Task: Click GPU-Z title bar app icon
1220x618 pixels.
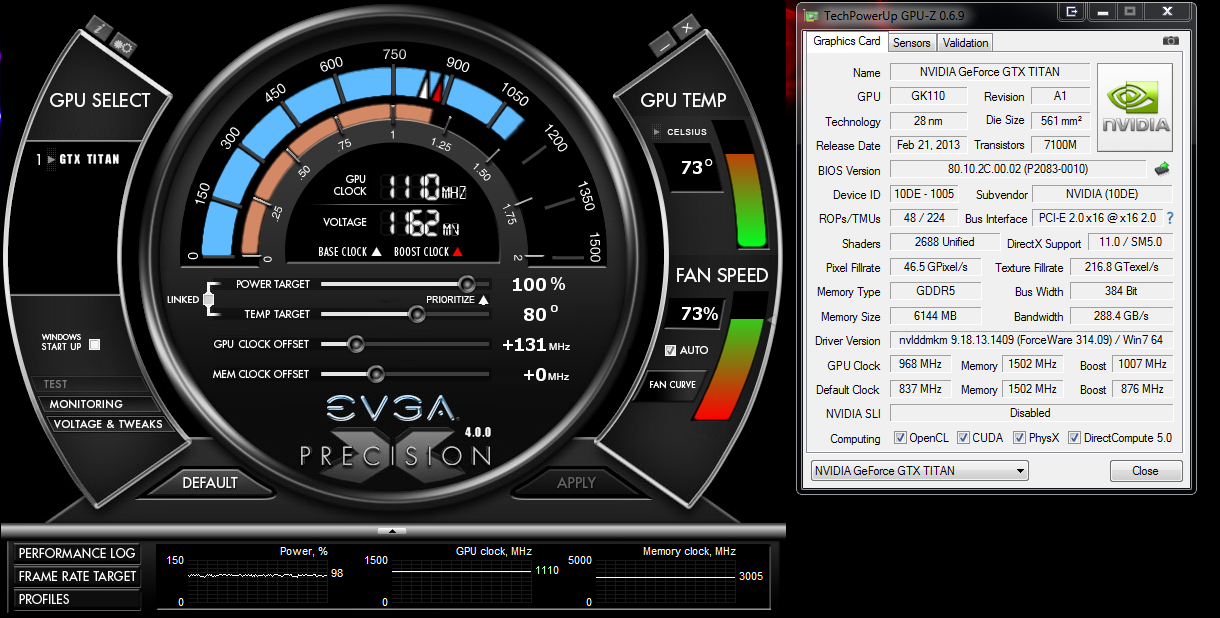Action: 809,15
